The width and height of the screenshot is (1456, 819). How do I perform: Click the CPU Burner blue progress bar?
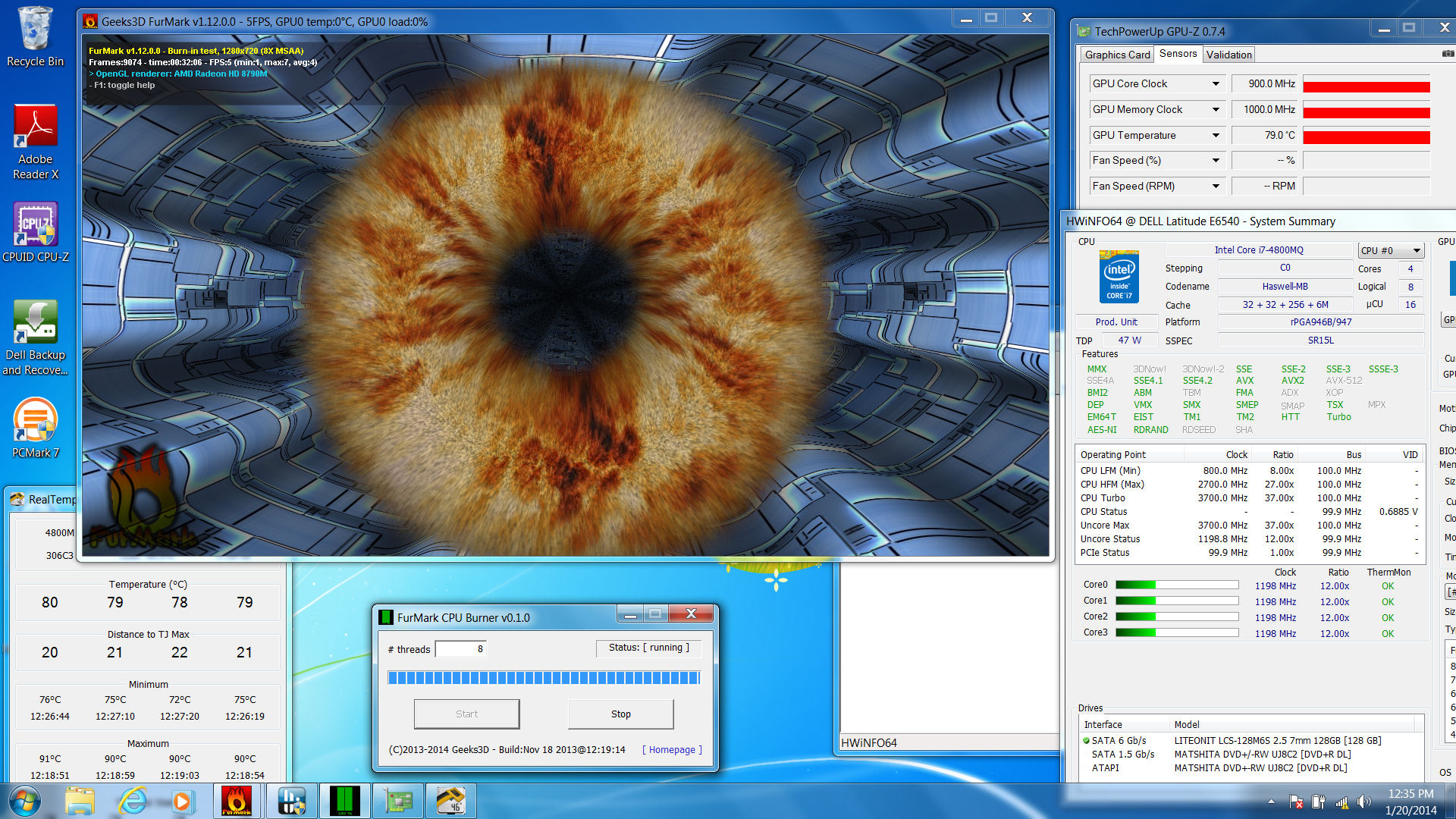tap(544, 678)
